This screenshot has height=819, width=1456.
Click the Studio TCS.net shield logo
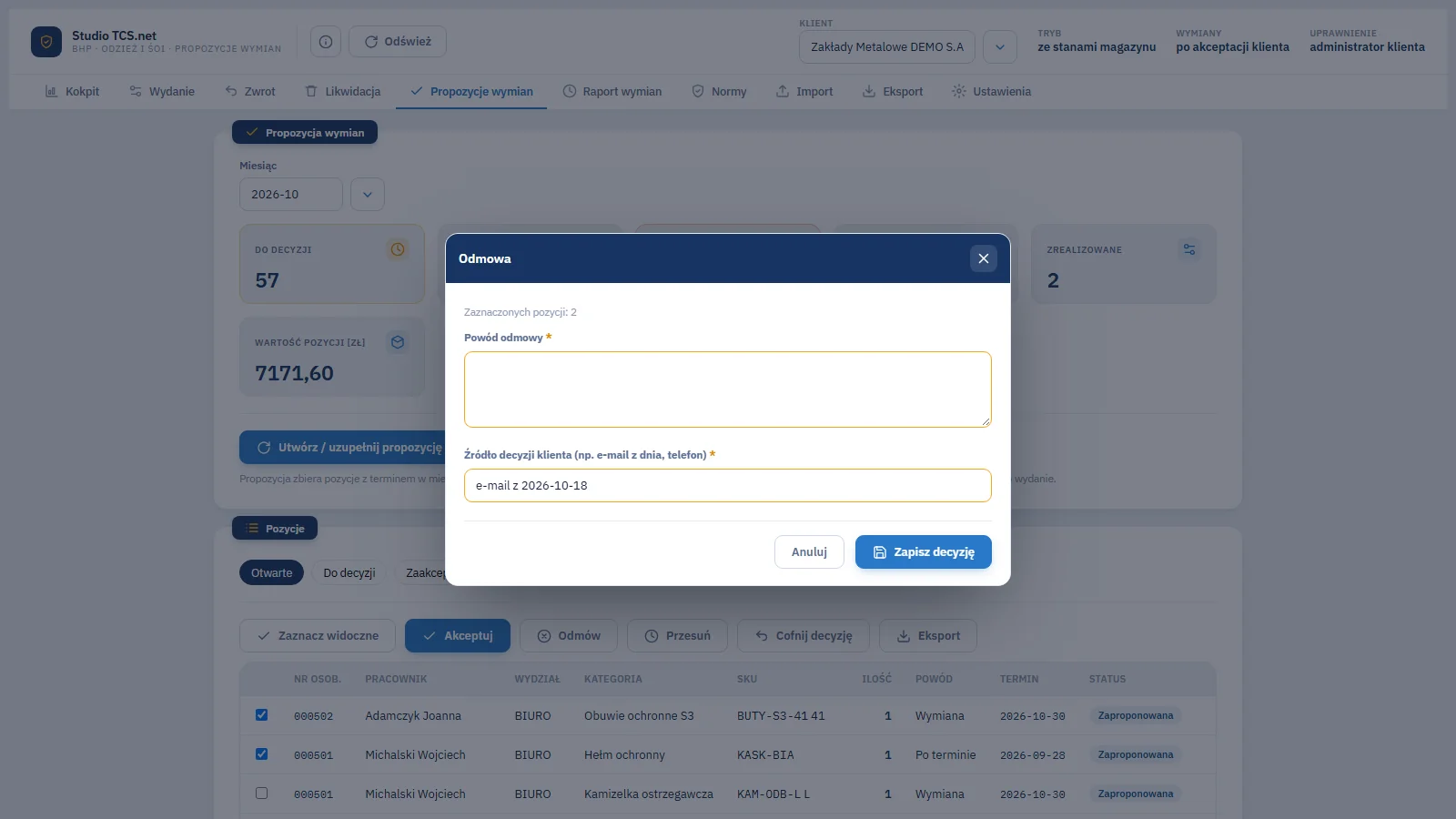[46, 42]
